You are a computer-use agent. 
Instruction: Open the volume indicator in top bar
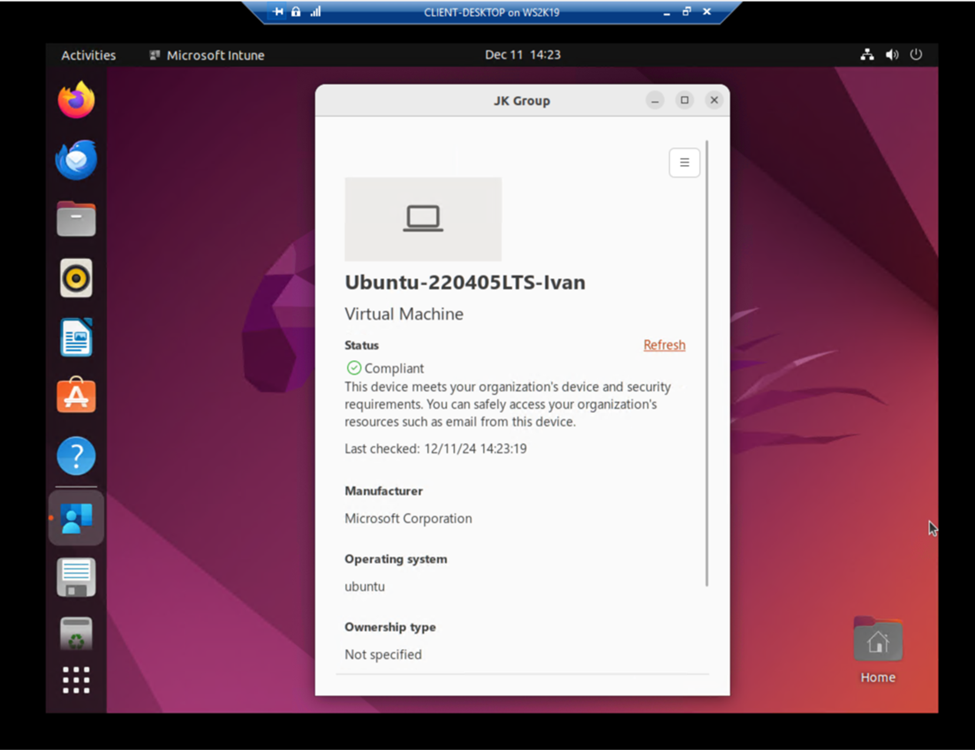click(892, 55)
